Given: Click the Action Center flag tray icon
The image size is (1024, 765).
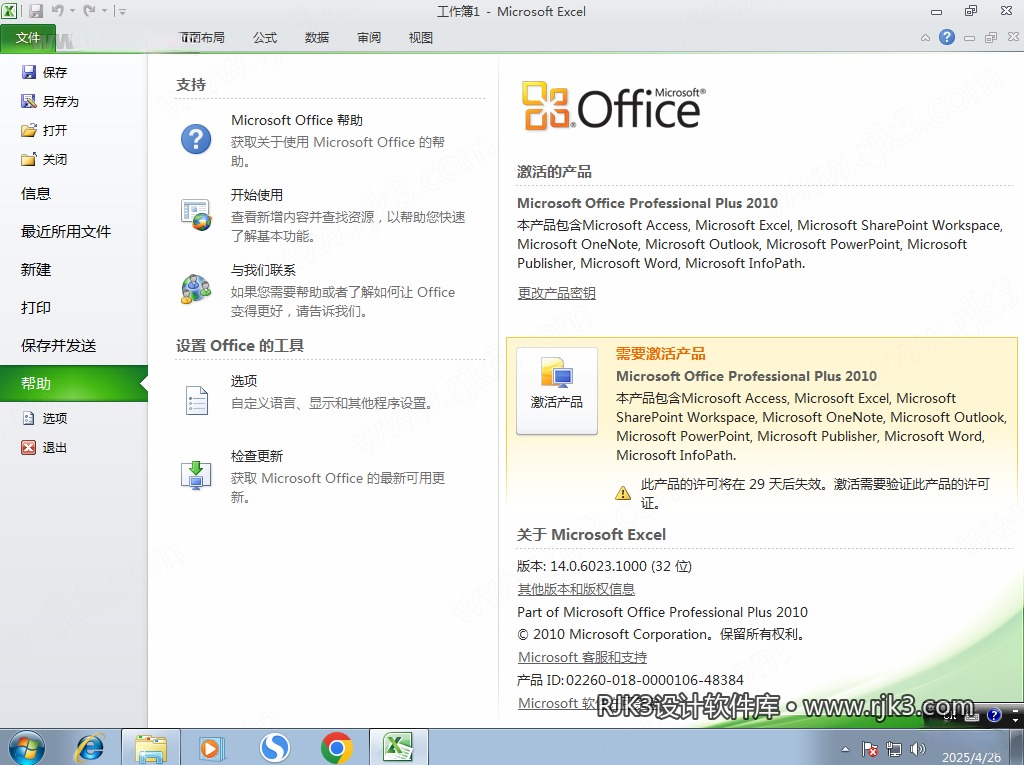Looking at the screenshot, I should [870, 749].
